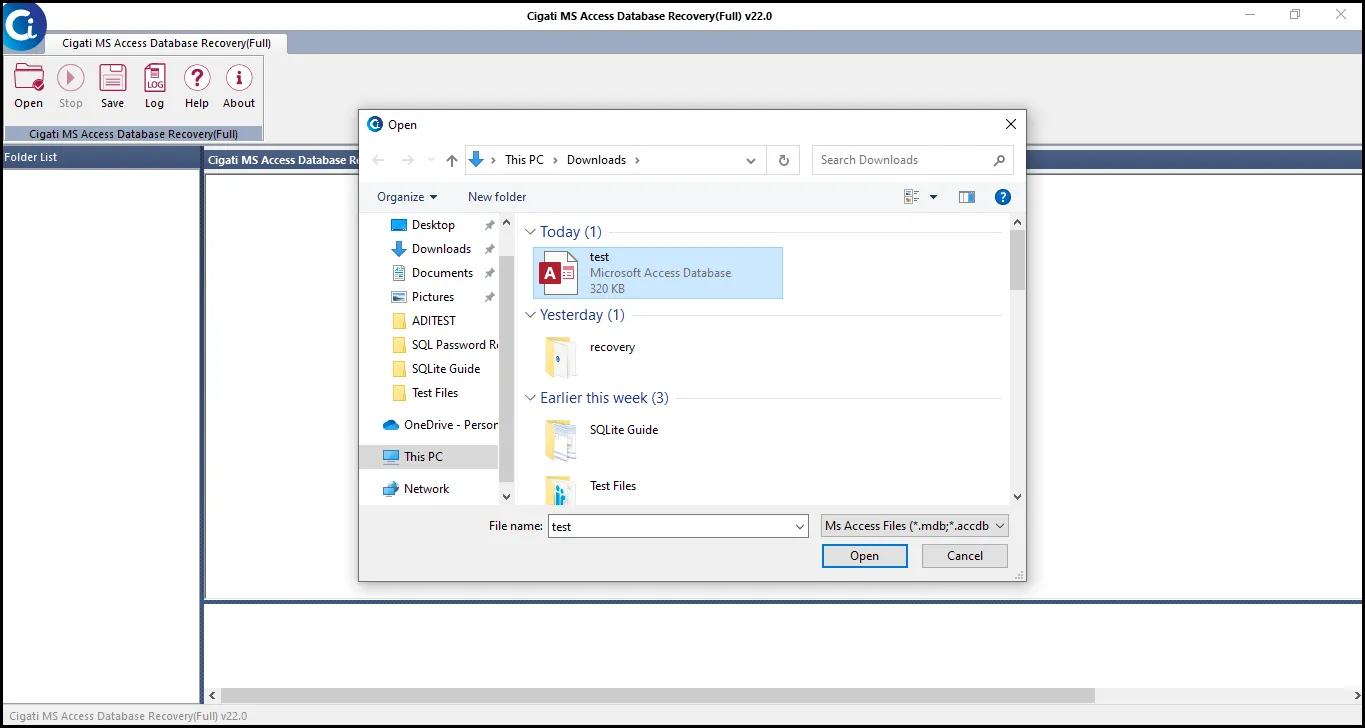
Task: Click the Open toolbar icon
Action: pyautogui.click(x=29, y=79)
